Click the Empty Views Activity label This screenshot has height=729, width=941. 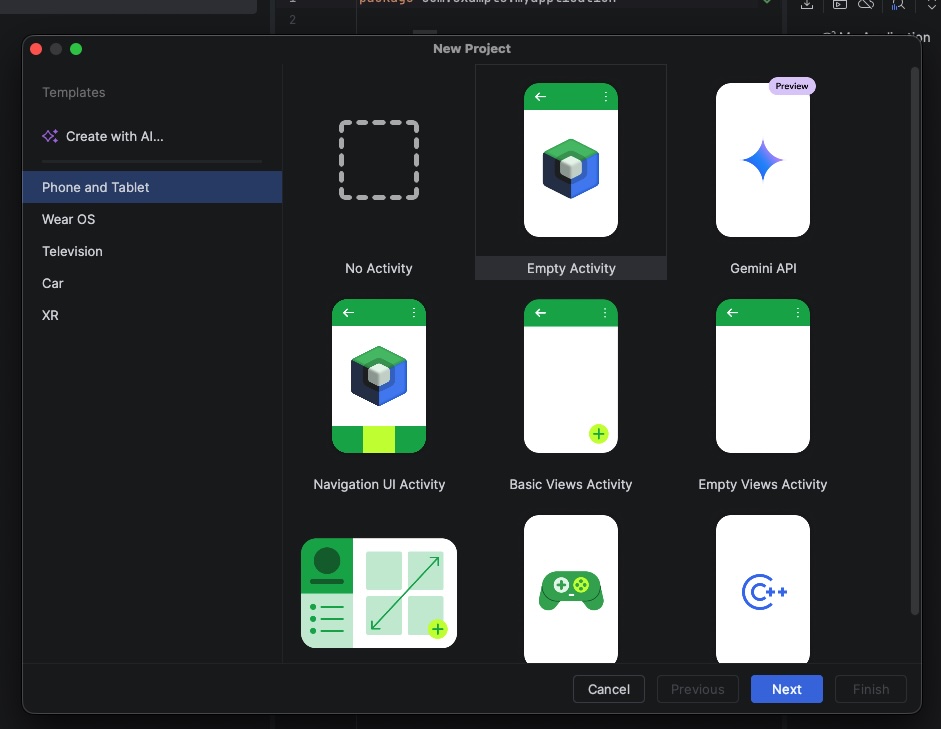(x=763, y=484)
